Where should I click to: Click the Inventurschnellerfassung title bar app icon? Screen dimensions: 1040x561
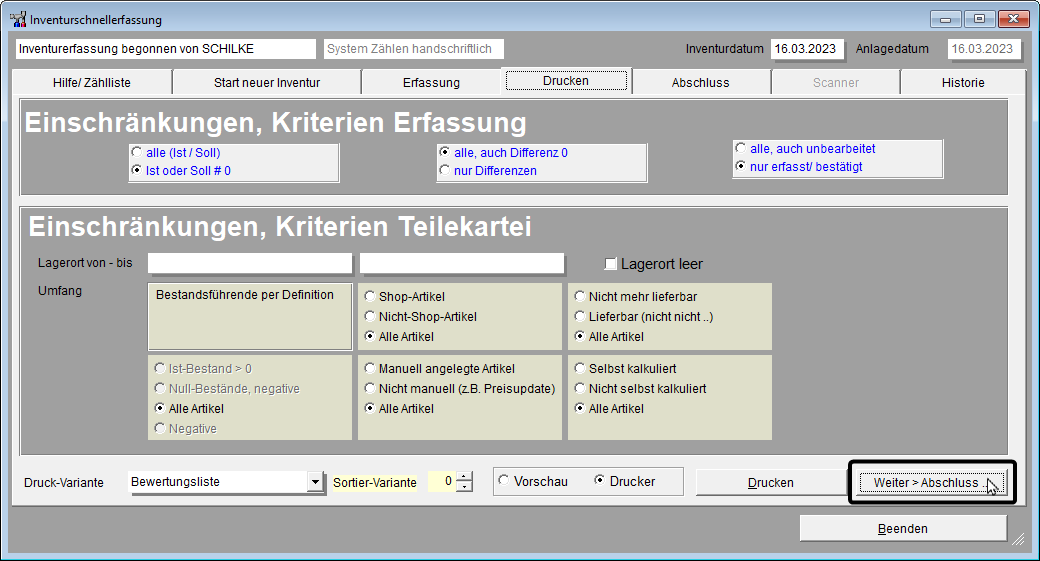18,19
